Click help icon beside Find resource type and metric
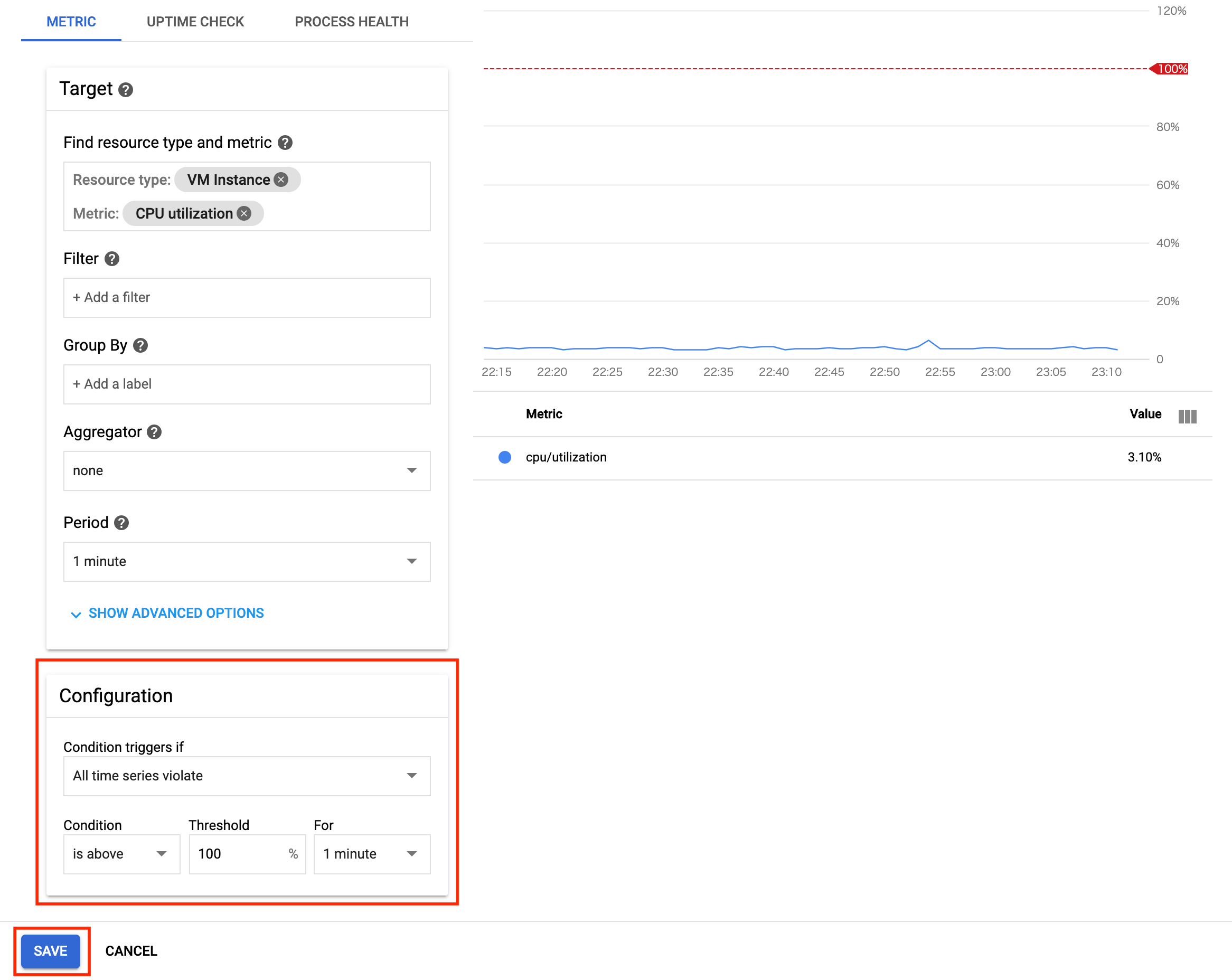Image resolution: width=1232 pixels, height=980 pixels. tap(285, 143)
